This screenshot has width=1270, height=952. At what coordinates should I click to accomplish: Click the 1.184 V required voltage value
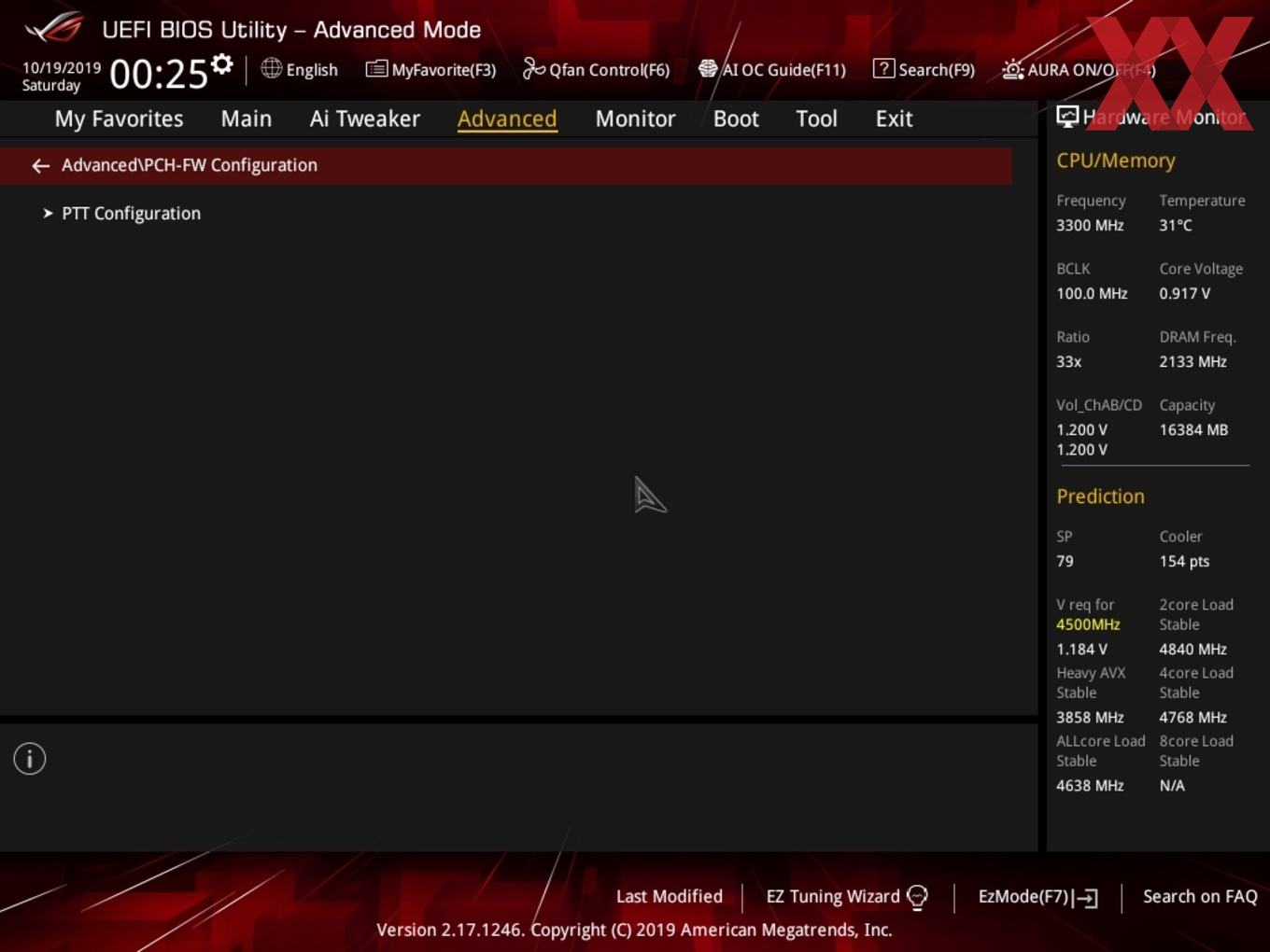coord(1081,650)
